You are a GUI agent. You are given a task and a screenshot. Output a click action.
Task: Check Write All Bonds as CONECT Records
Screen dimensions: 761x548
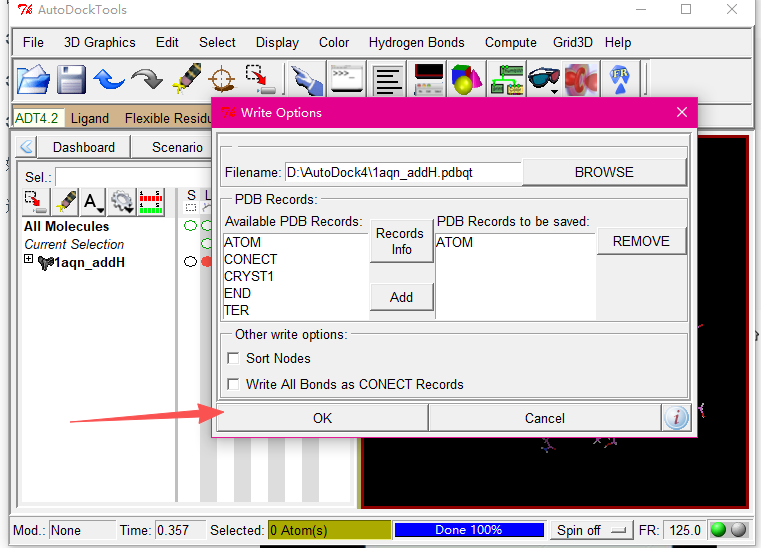(x=234, y=384)
